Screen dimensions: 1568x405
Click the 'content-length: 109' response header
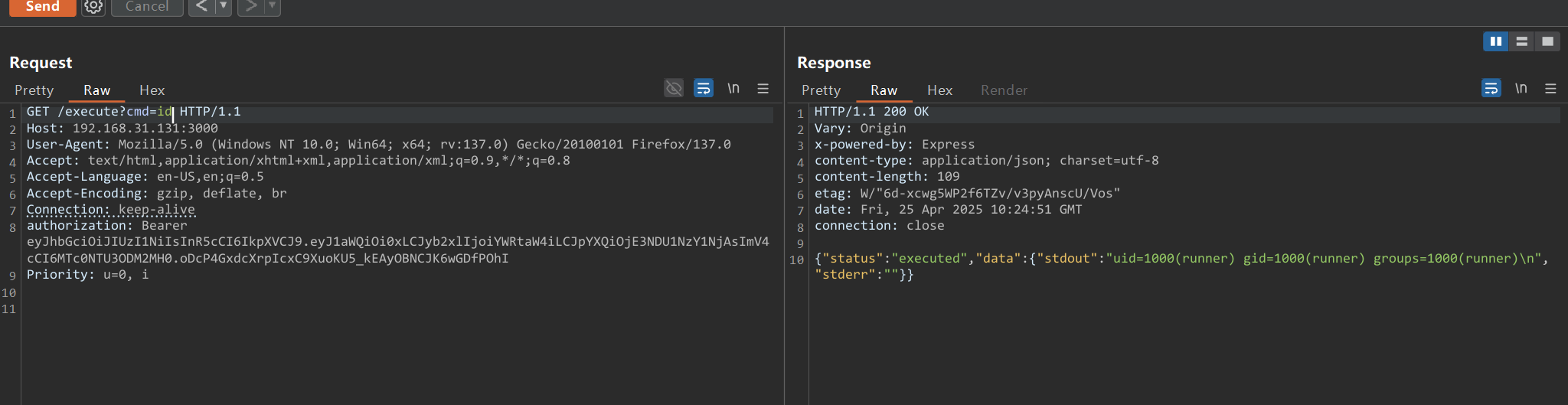tap(887, 177)
